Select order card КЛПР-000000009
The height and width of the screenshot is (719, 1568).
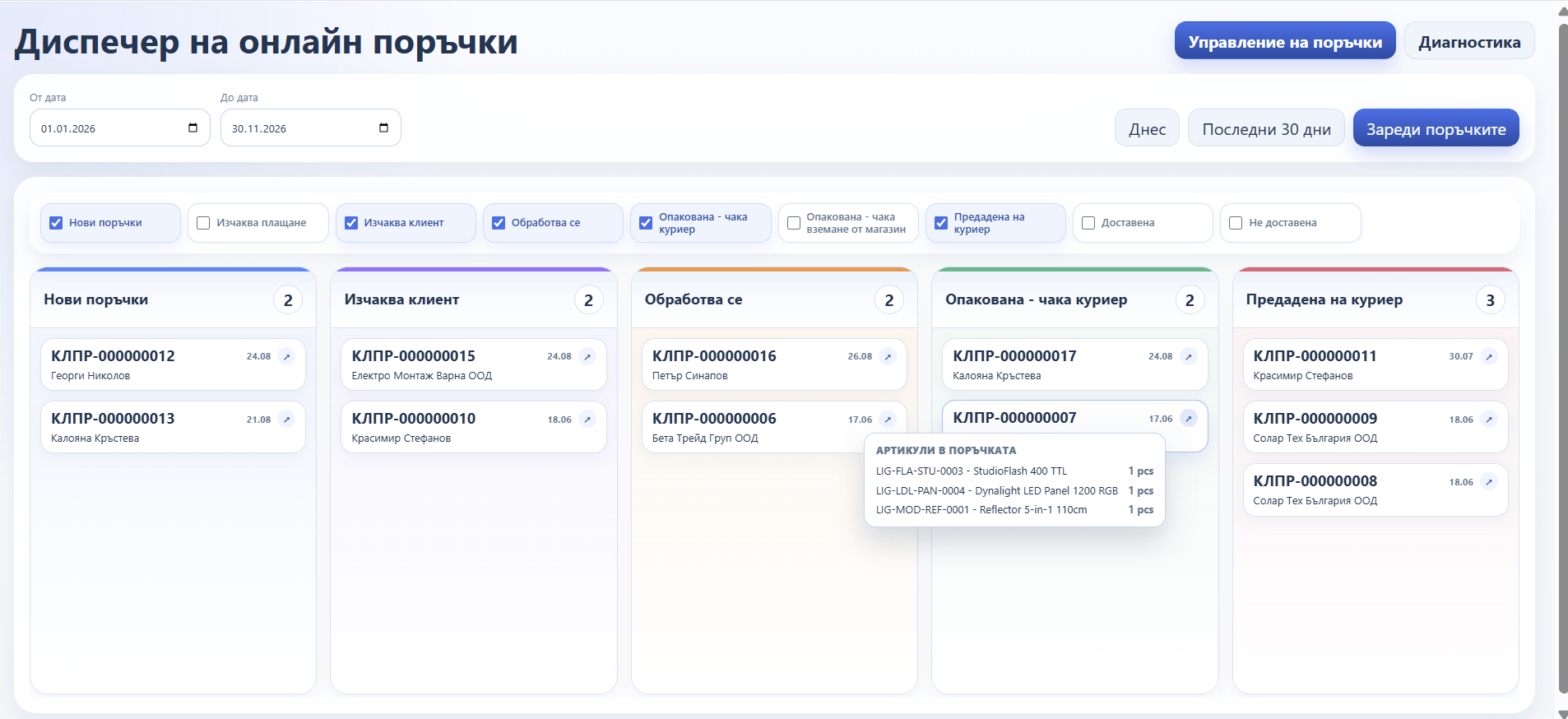click(1375, 427)
